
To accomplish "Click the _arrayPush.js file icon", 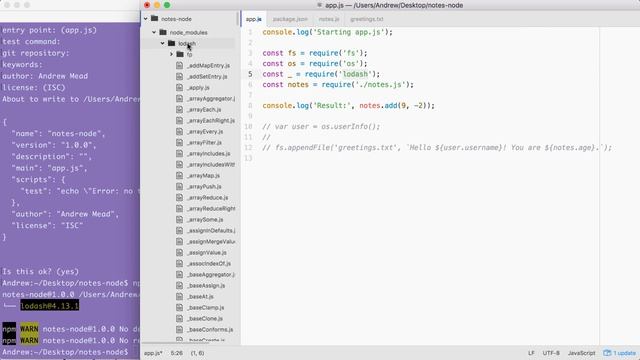I will coord(179,187).
